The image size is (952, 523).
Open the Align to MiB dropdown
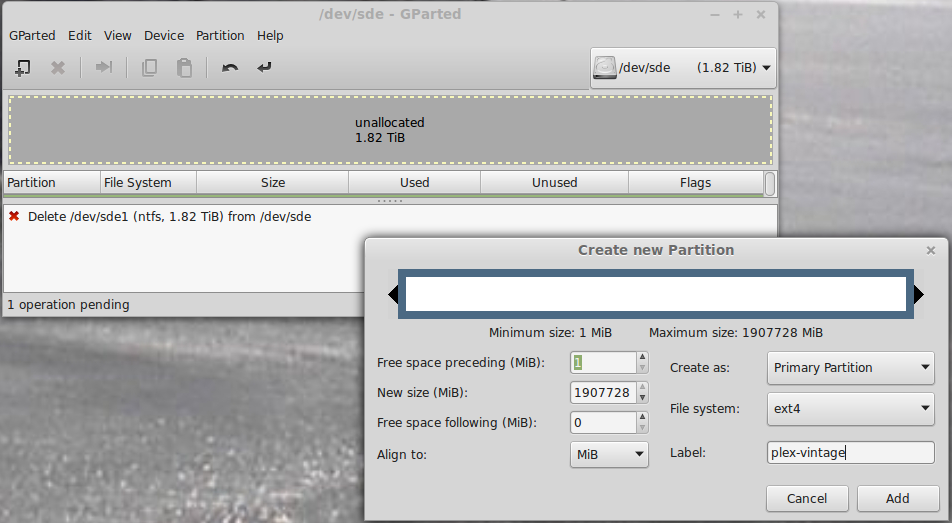tap(609, 454)
